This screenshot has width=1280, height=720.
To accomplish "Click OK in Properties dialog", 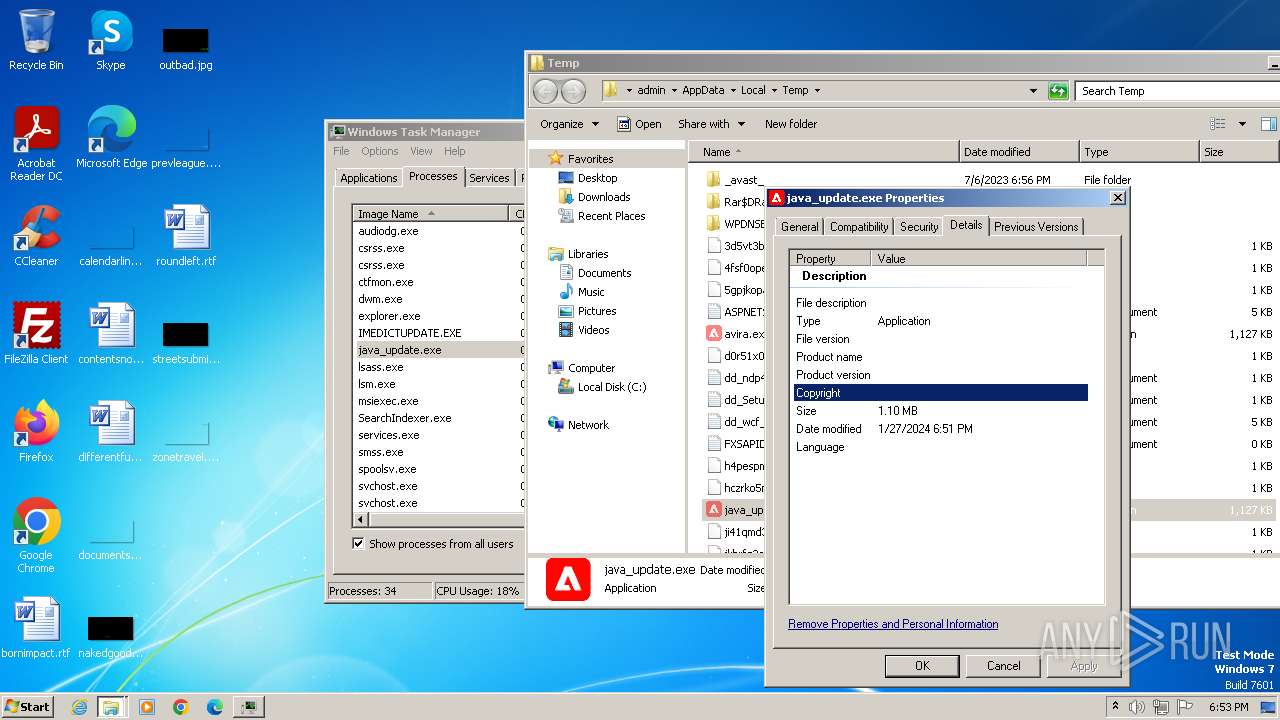I will coord(922,666).
